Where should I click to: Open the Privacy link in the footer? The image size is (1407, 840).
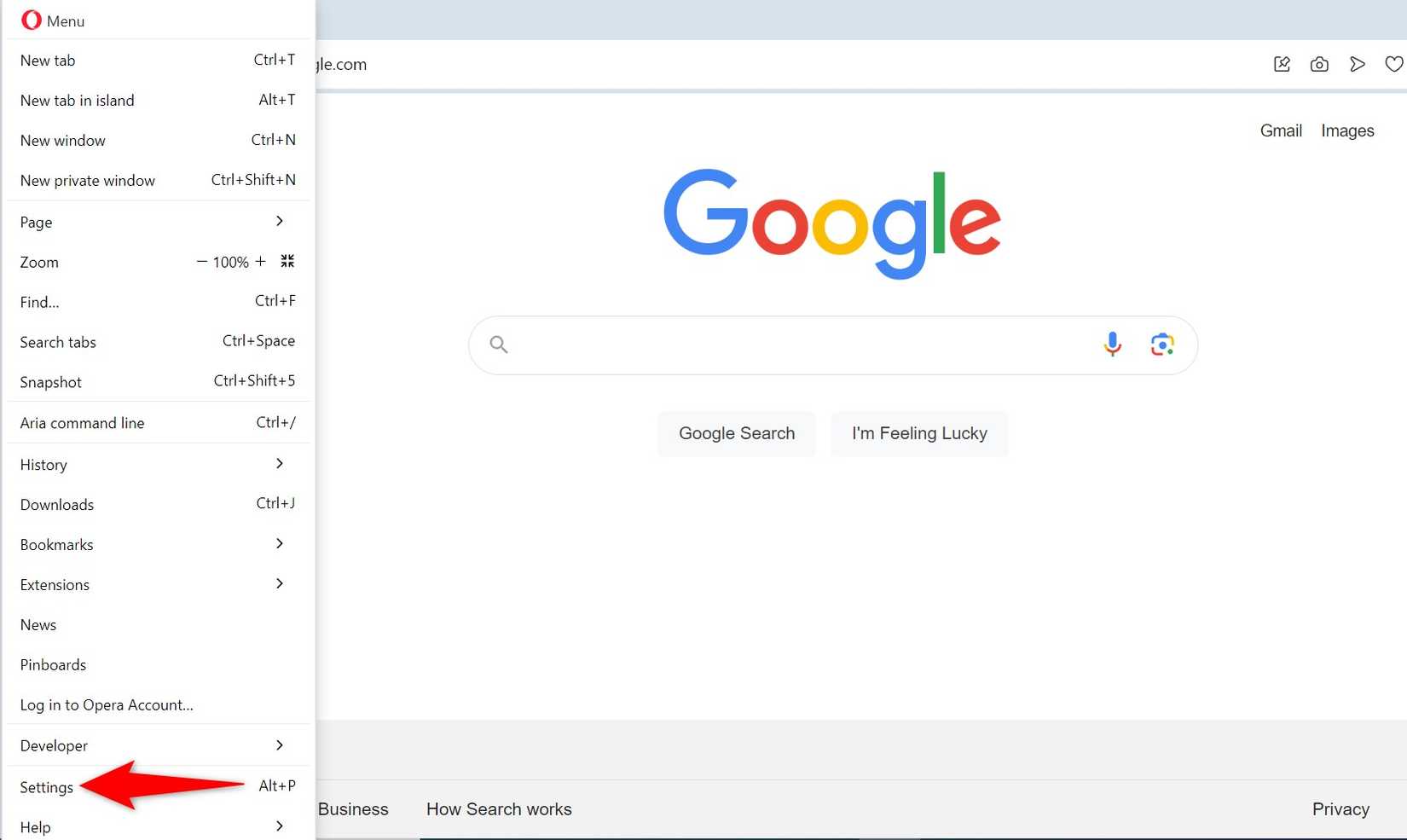coord(1340,808)
